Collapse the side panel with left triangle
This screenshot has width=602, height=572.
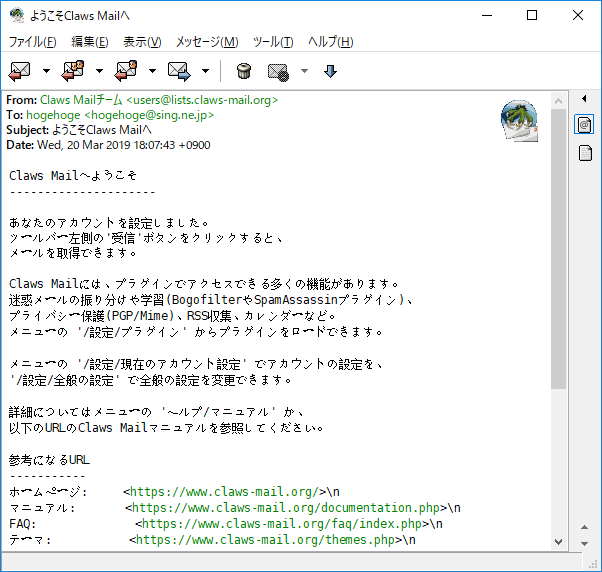(x=584, y=99)
